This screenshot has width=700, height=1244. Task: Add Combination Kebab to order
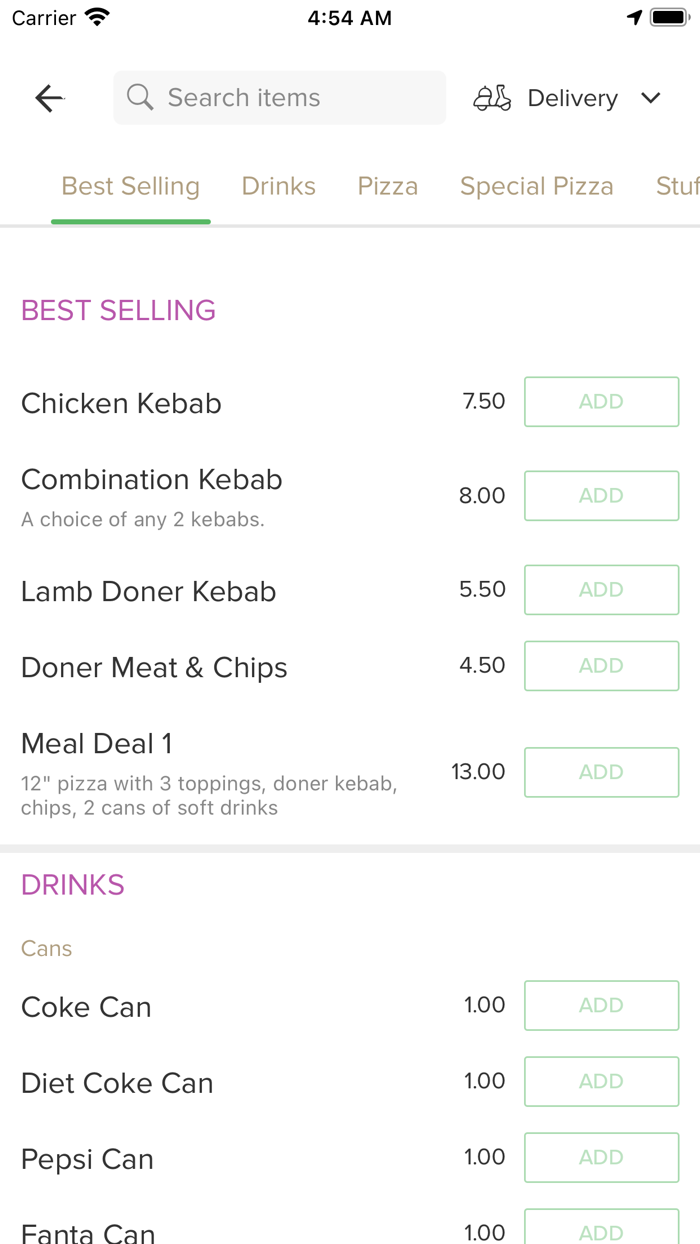[x=601, y=496]
